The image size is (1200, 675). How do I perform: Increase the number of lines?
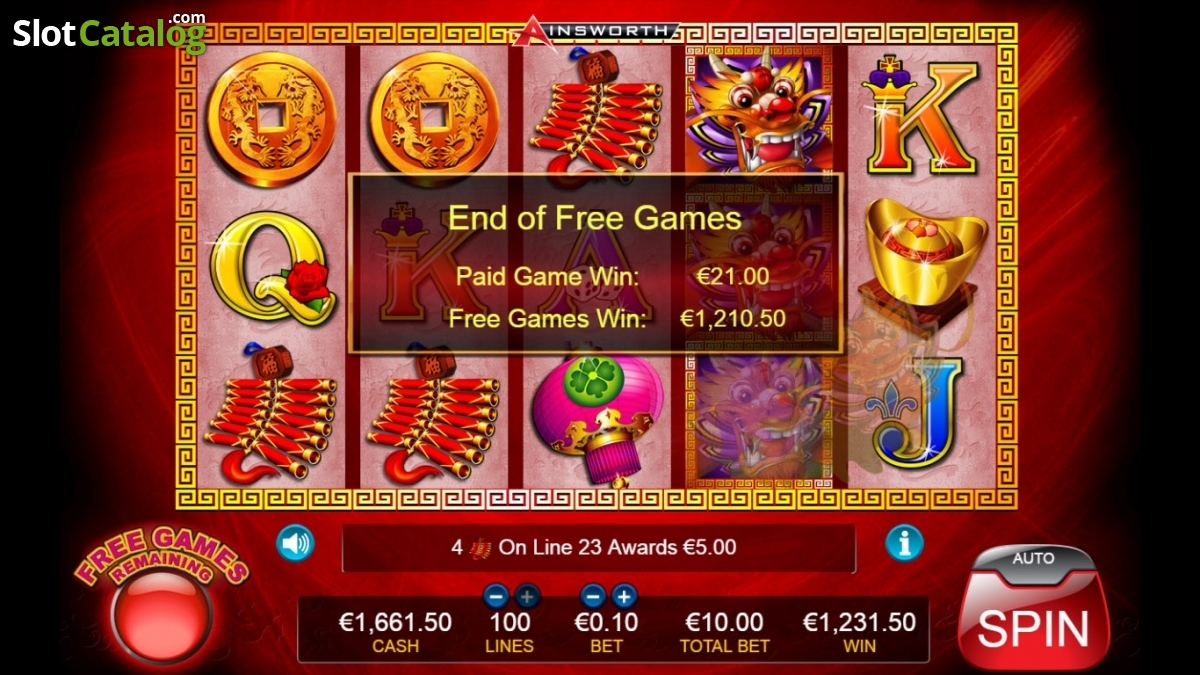pyautogui.click(x=526, y=597)
